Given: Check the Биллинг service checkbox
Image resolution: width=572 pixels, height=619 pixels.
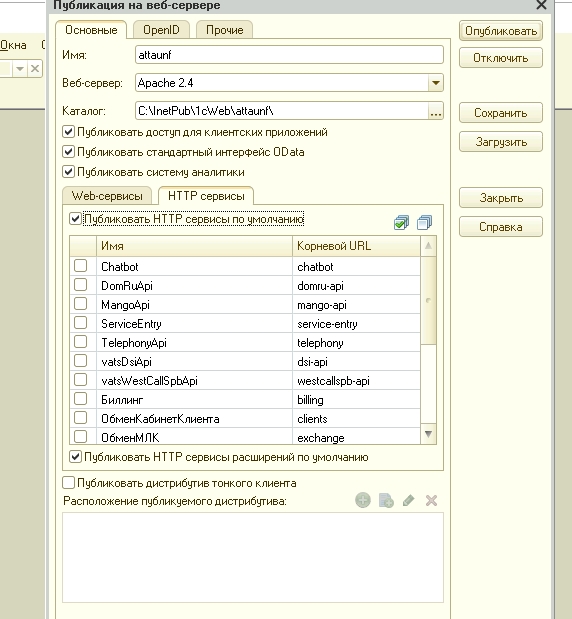Looking at the screenshot, I should click(81, 399).
